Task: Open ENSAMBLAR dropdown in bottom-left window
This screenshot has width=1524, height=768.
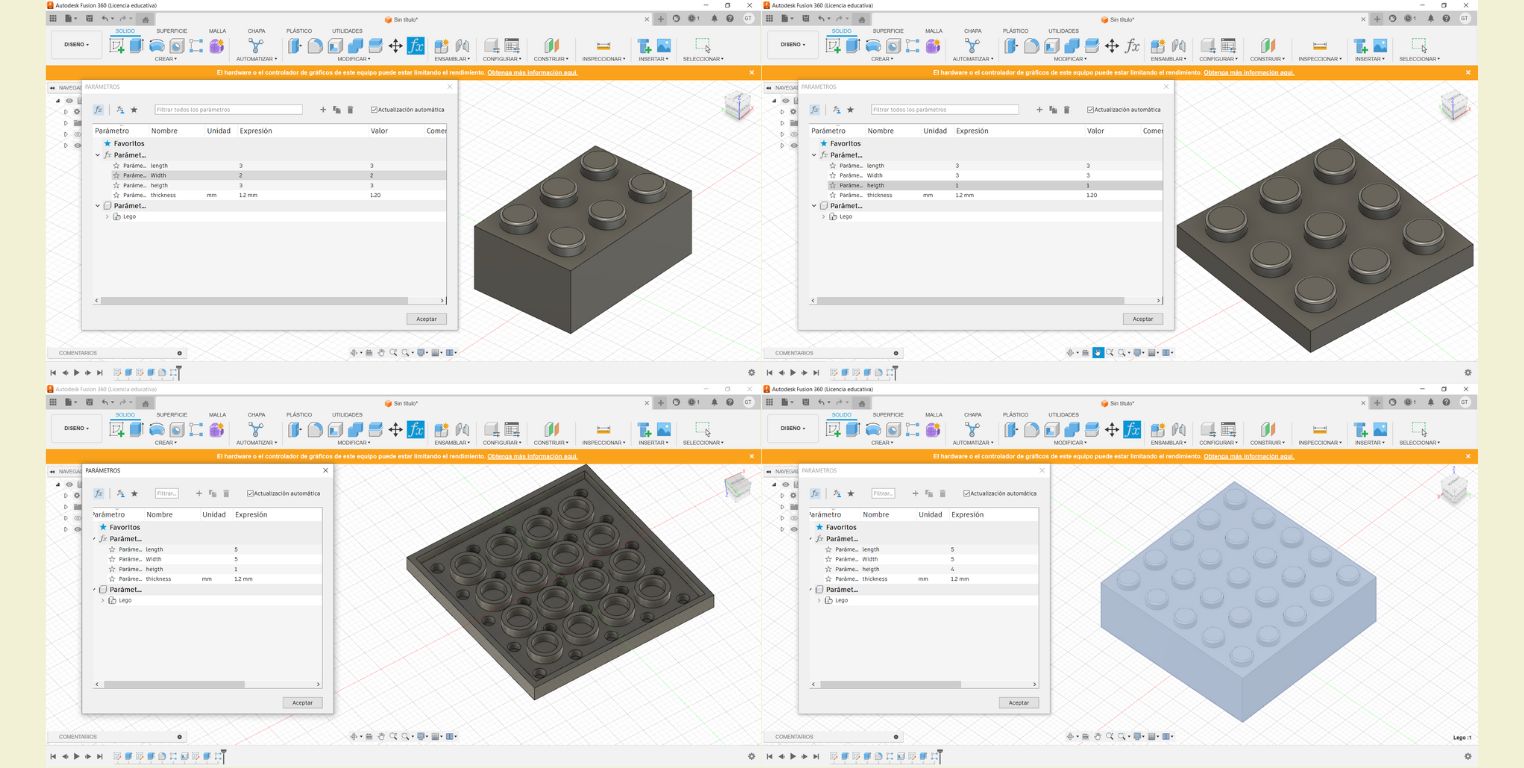Action: pos(452,443)
